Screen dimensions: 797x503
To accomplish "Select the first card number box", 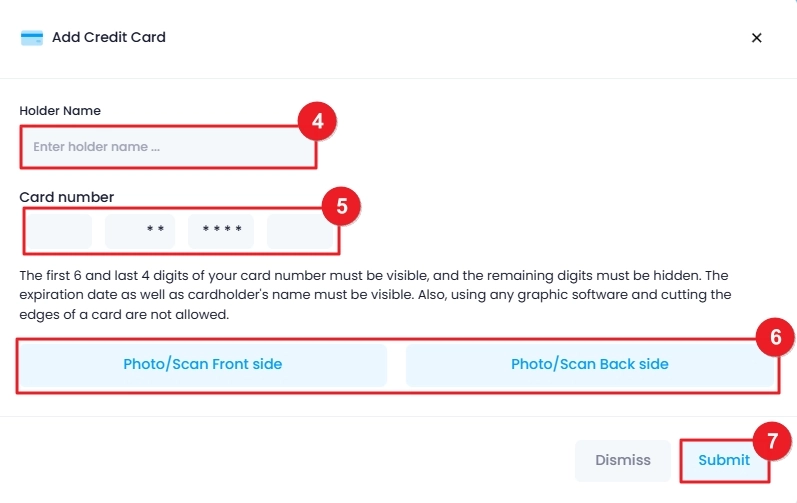I will 59,231.
